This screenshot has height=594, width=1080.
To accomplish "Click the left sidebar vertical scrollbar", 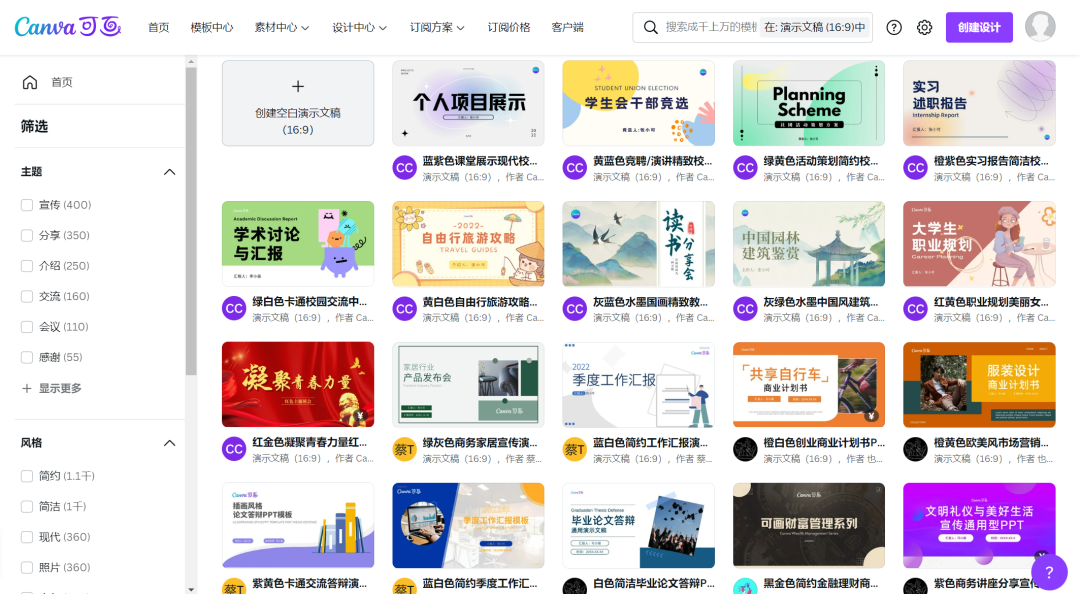I will pyautogui.click(x=191, y=220).
